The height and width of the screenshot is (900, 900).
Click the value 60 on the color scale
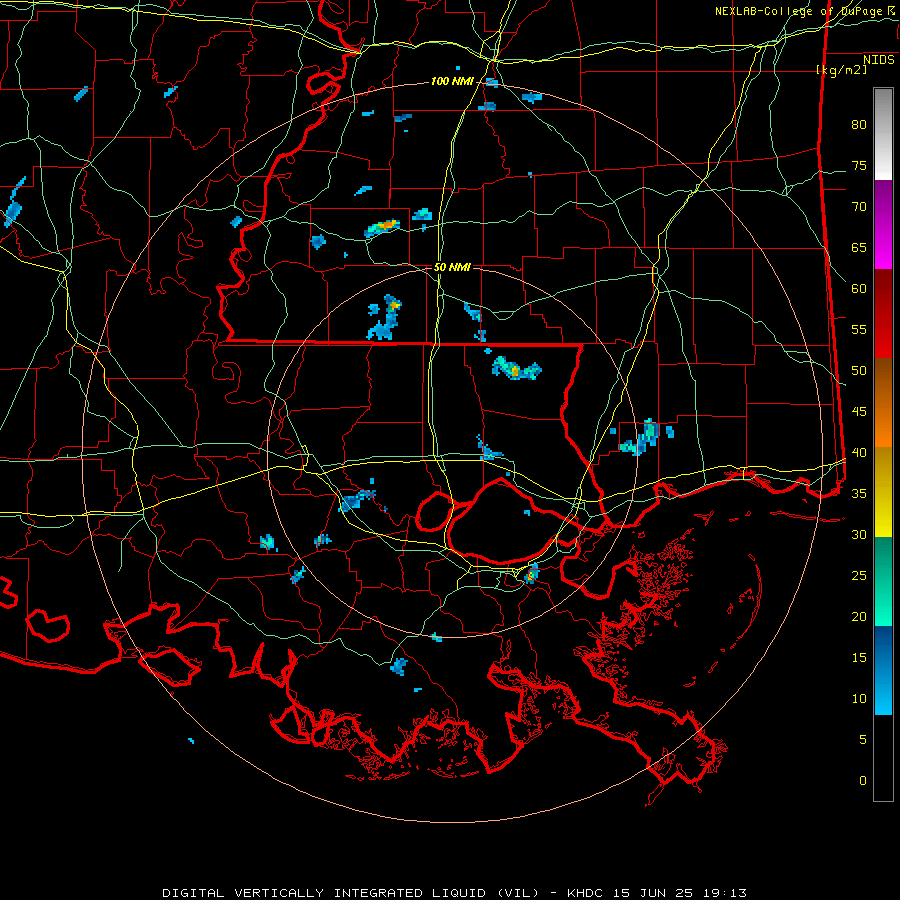[859, 289]
